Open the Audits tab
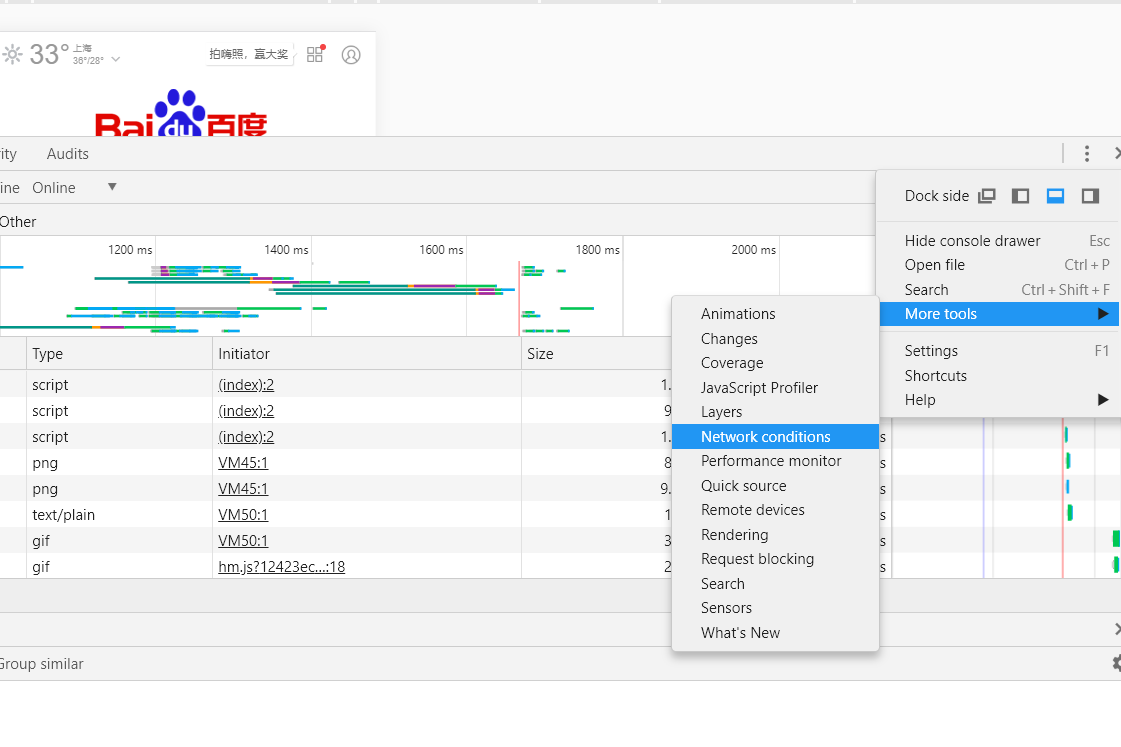Image resolution: width=1121 pixels, height=747 pixels. (x=68, y=154)
